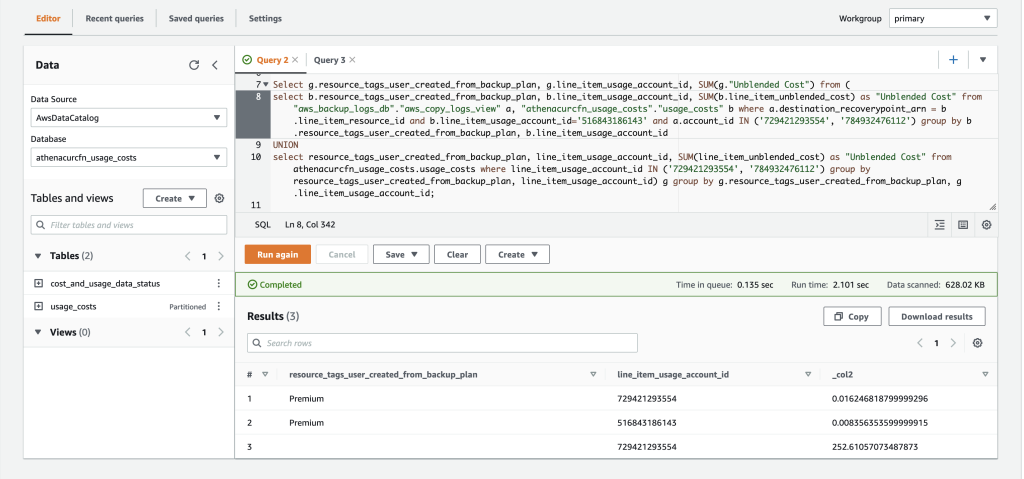Open options menu for cost_and_usage_data_status table

219,284
